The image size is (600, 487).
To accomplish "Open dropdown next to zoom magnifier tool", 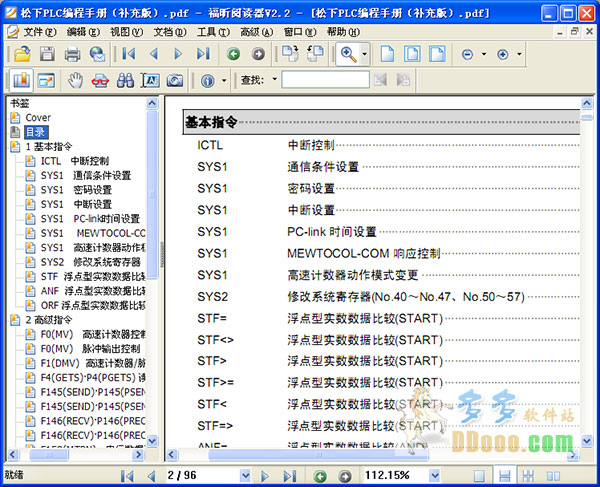I will [x=365, y=54].
